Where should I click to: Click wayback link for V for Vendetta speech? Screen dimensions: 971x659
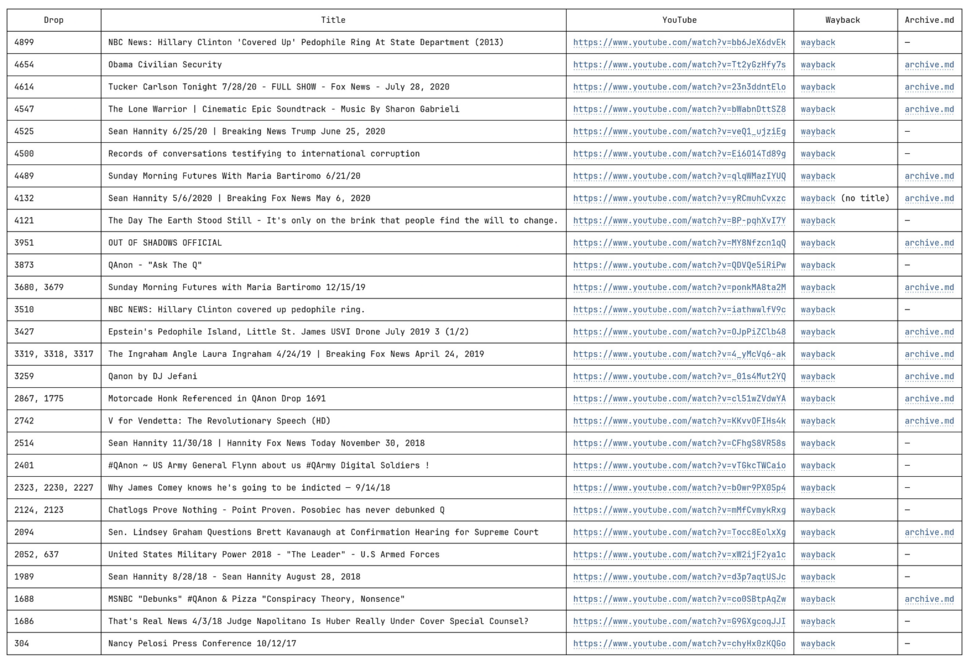pyautogui.click(x=817, y=421)
